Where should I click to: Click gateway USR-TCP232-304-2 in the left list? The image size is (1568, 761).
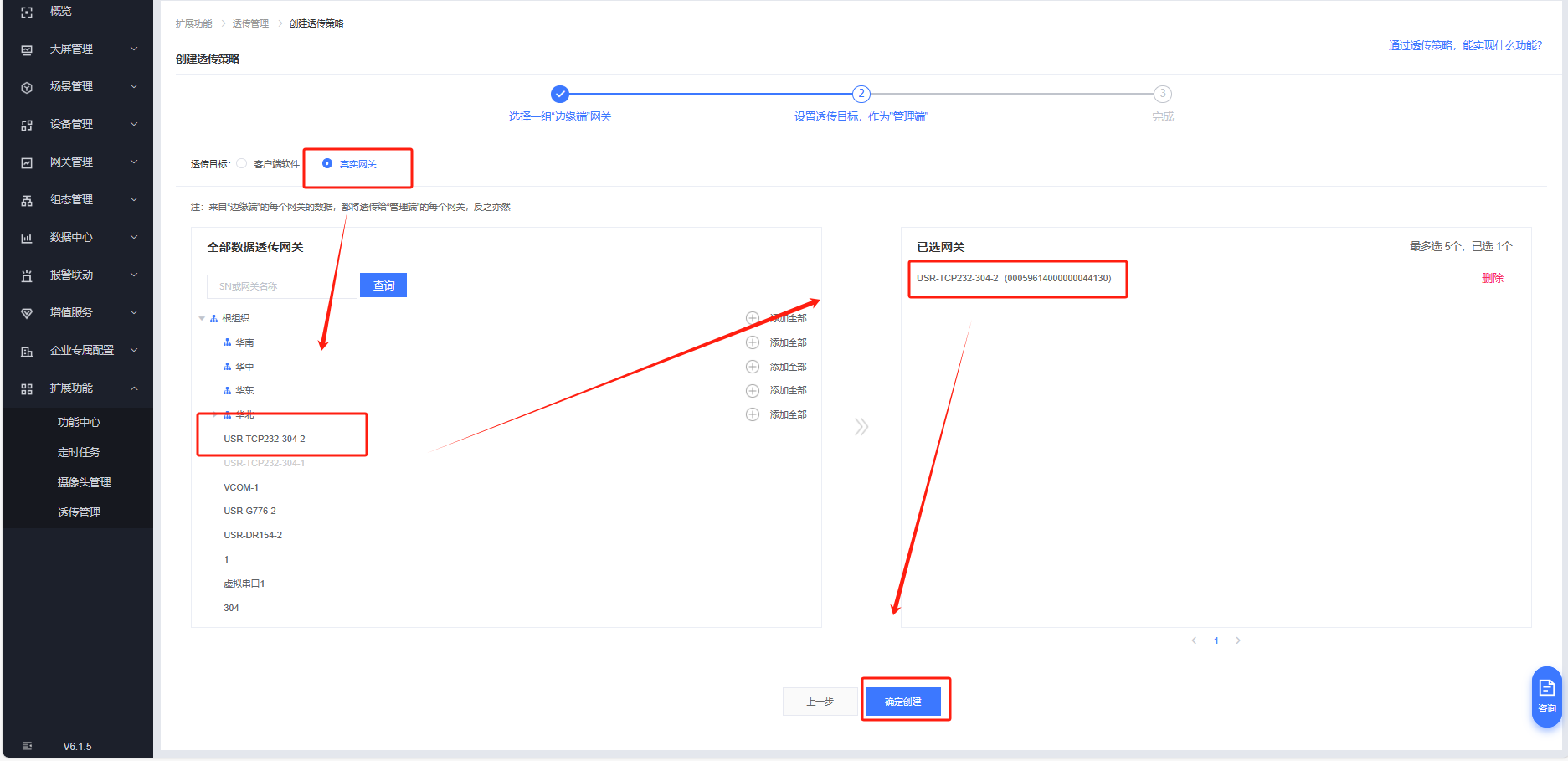(265, 439)
